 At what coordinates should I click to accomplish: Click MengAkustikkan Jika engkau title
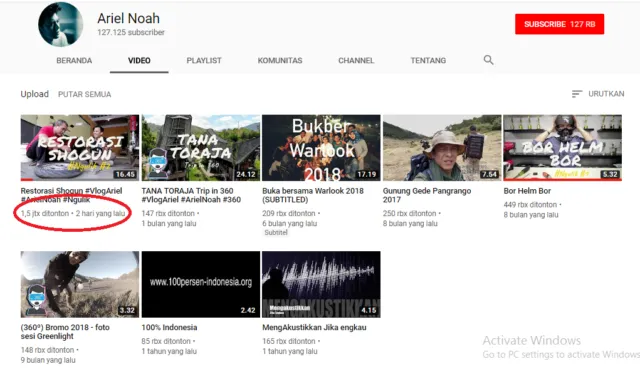point(314,327)
